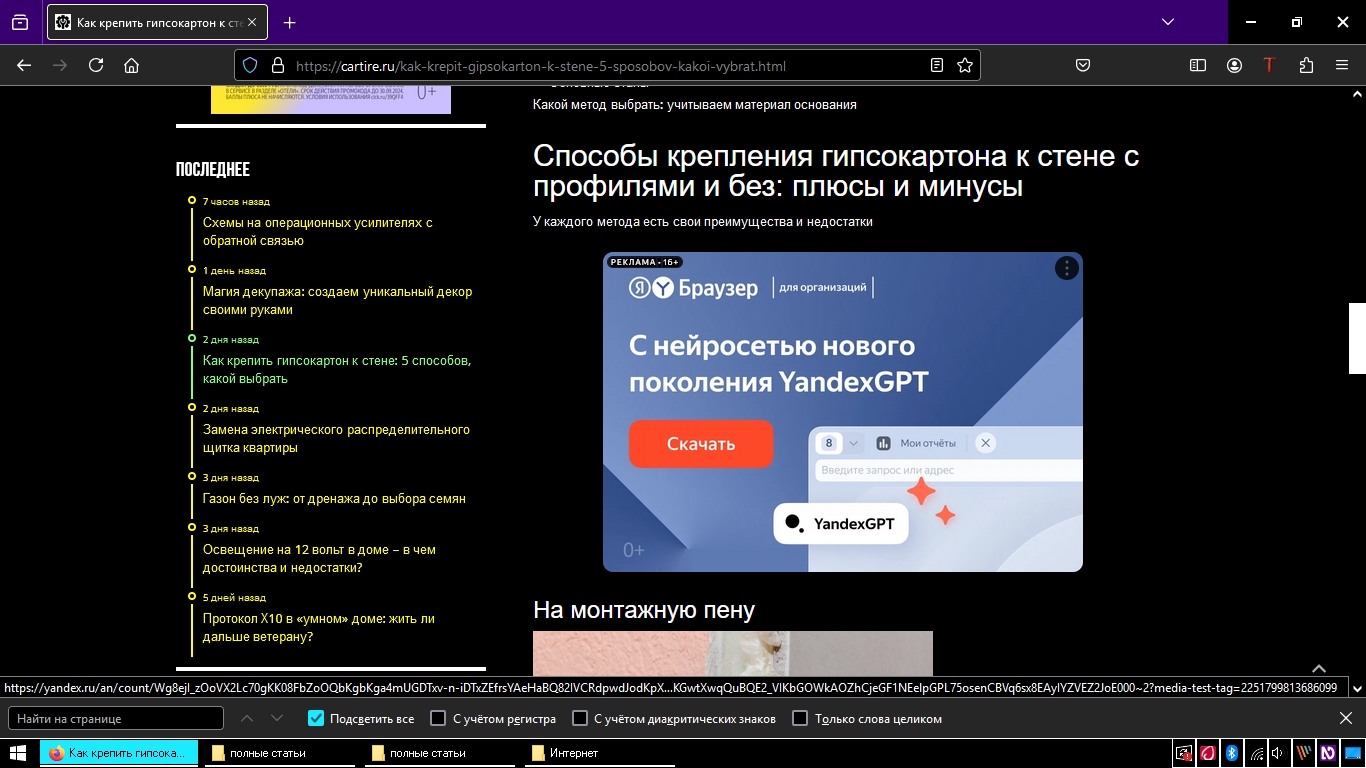Click the top scrollbar up arrow

pos(1357,93)
